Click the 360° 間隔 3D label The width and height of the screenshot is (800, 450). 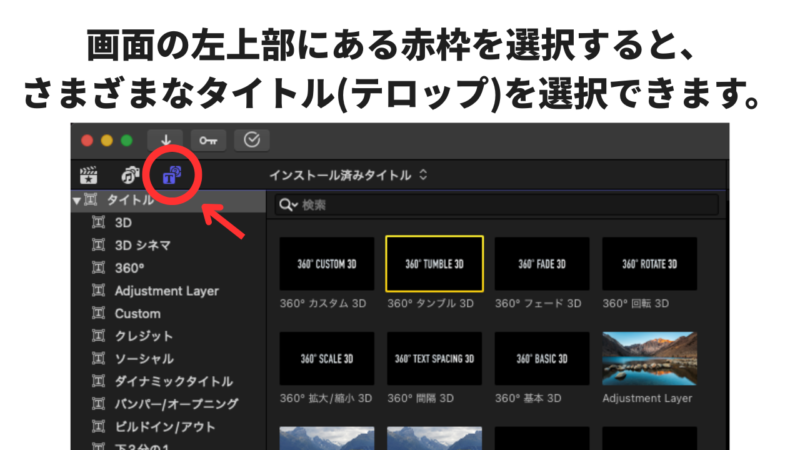click(420, 398)
